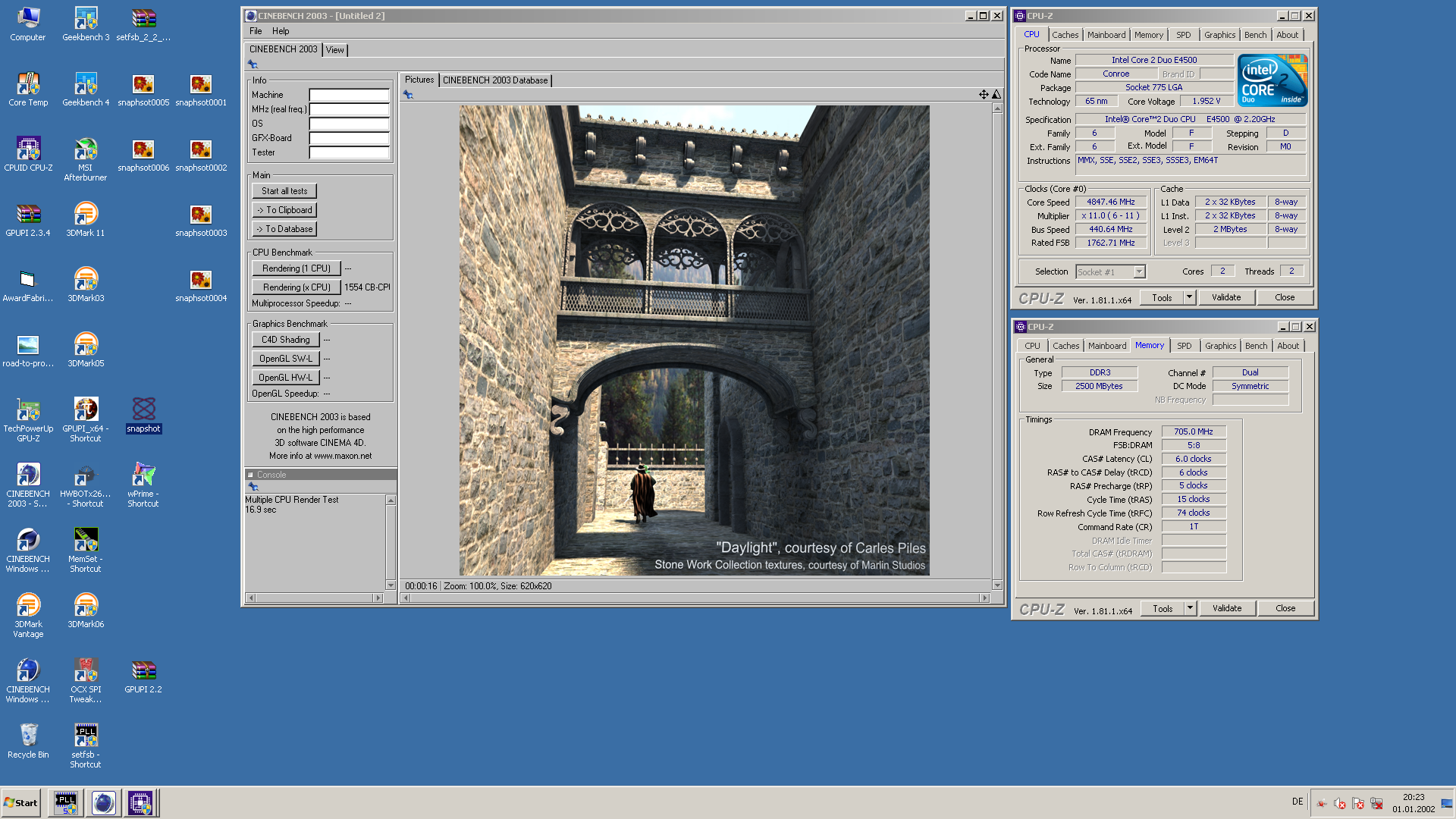
Task: Open the TechPowerUp GPU-Z icon
Action: point(28,419)
